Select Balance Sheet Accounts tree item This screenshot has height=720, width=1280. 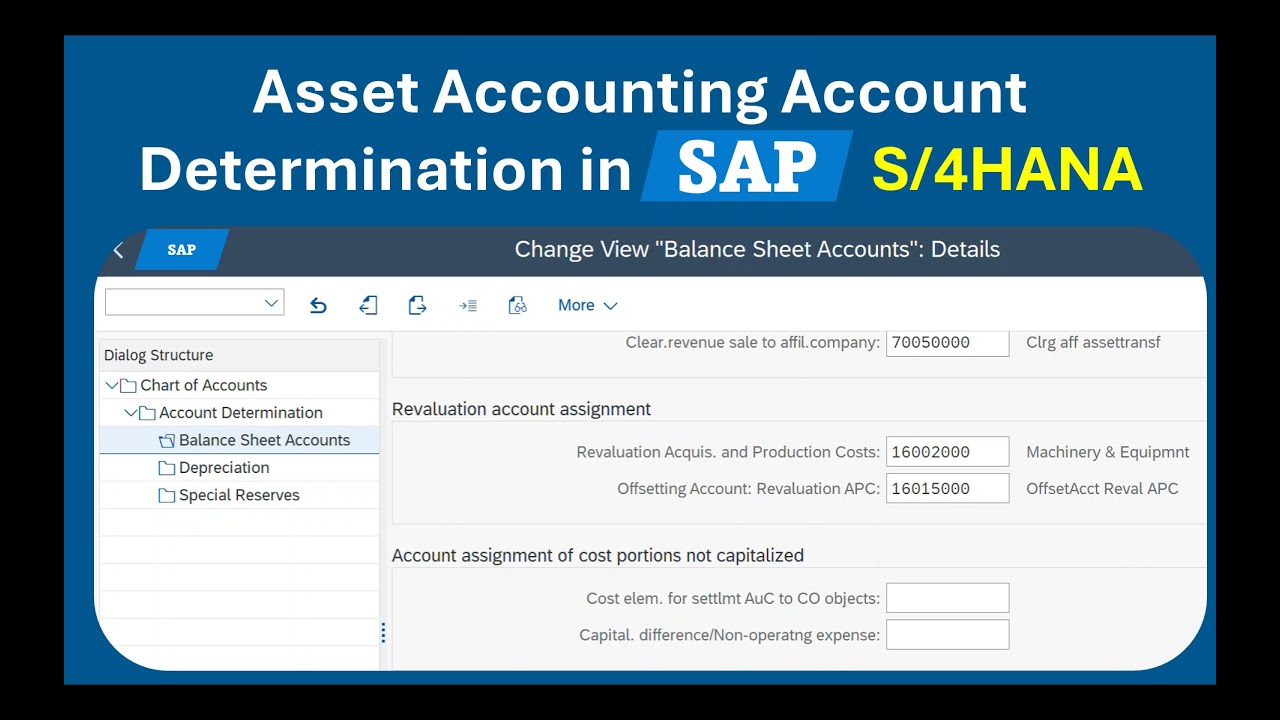point(264,440)
